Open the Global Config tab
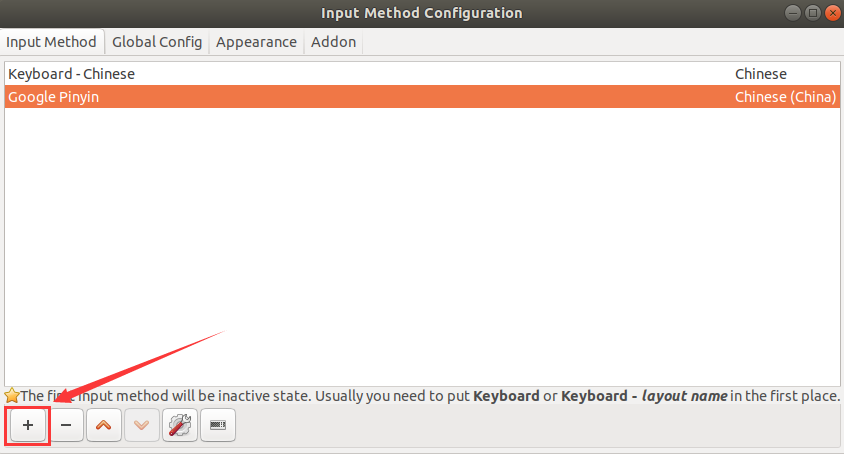This screenshot has height=454, width=844. click(x=157, y=42)
